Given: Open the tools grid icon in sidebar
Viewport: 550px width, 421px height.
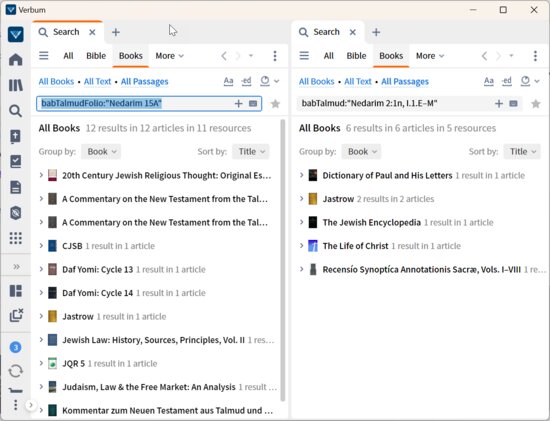Looking at the screenshot, I should [16, 238].
